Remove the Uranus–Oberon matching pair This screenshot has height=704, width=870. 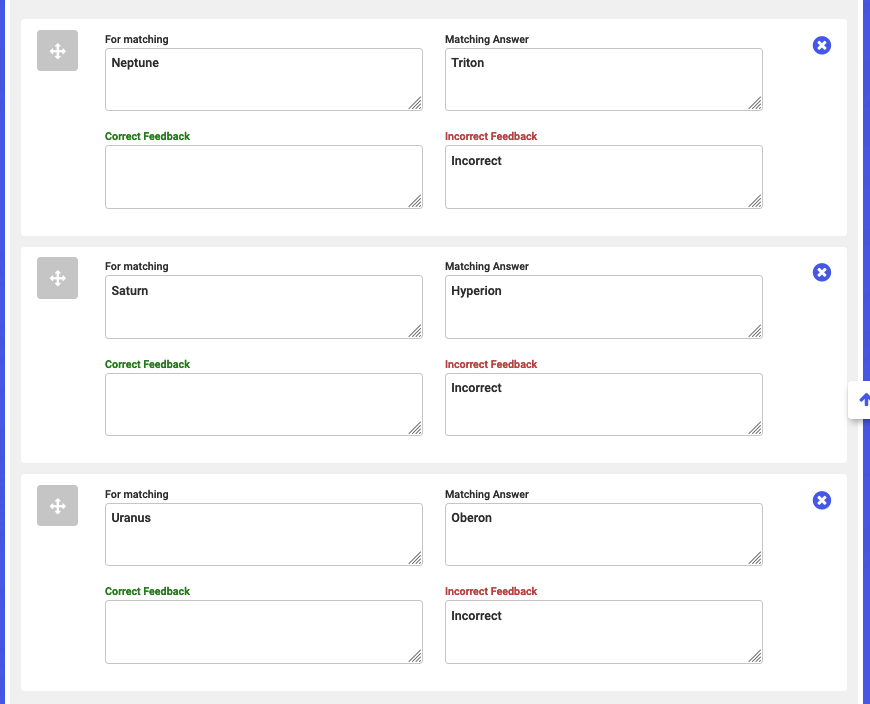[x=822, y=500]
